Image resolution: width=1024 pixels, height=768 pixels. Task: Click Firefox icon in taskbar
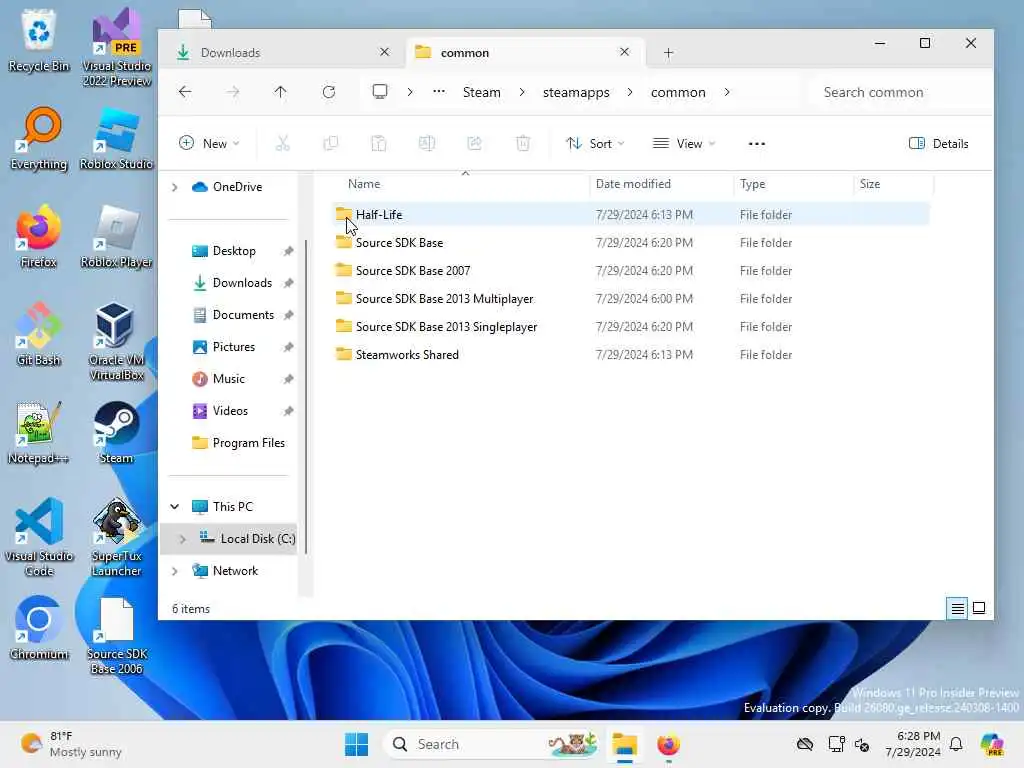click(668, 744)
